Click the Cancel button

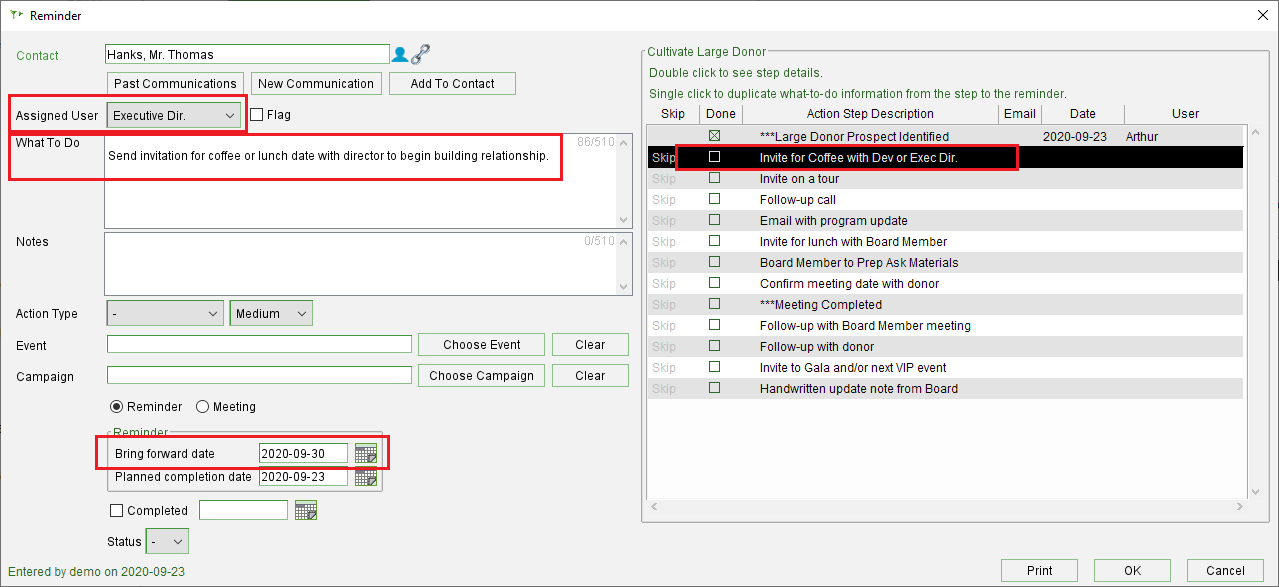[1225, 571]
